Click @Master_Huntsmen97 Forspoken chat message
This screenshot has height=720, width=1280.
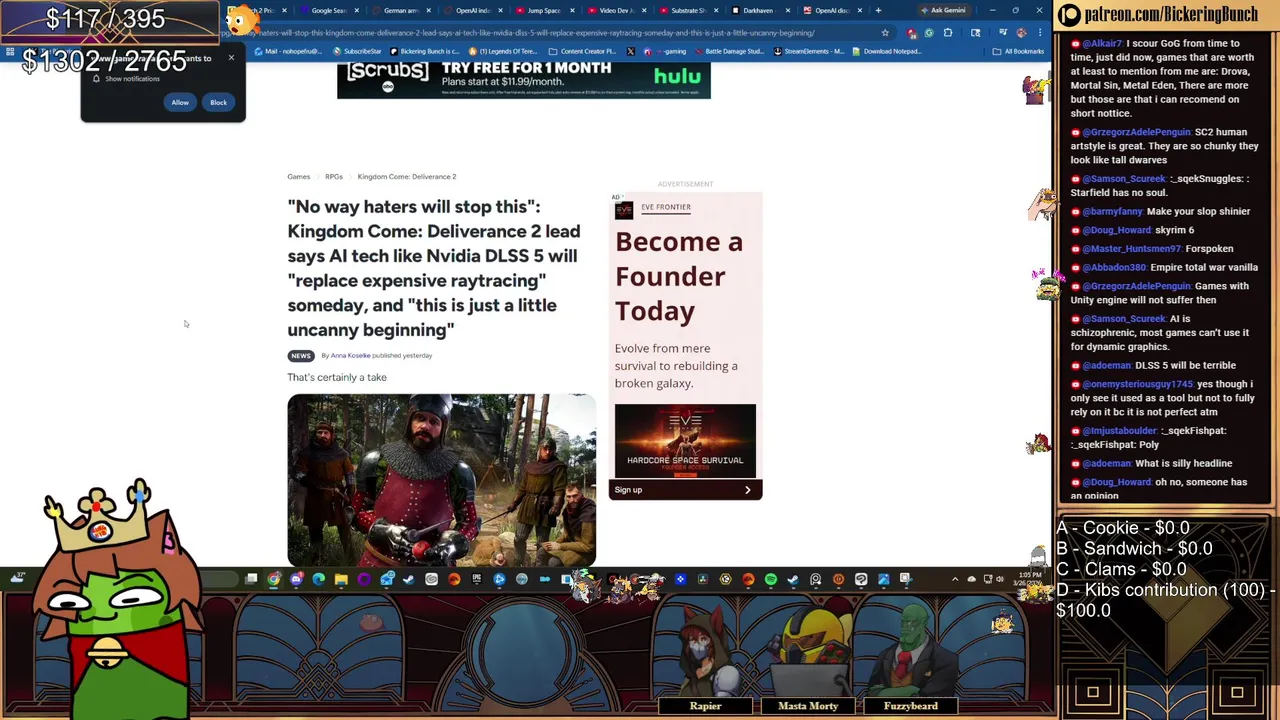(x=1152, y=249)
